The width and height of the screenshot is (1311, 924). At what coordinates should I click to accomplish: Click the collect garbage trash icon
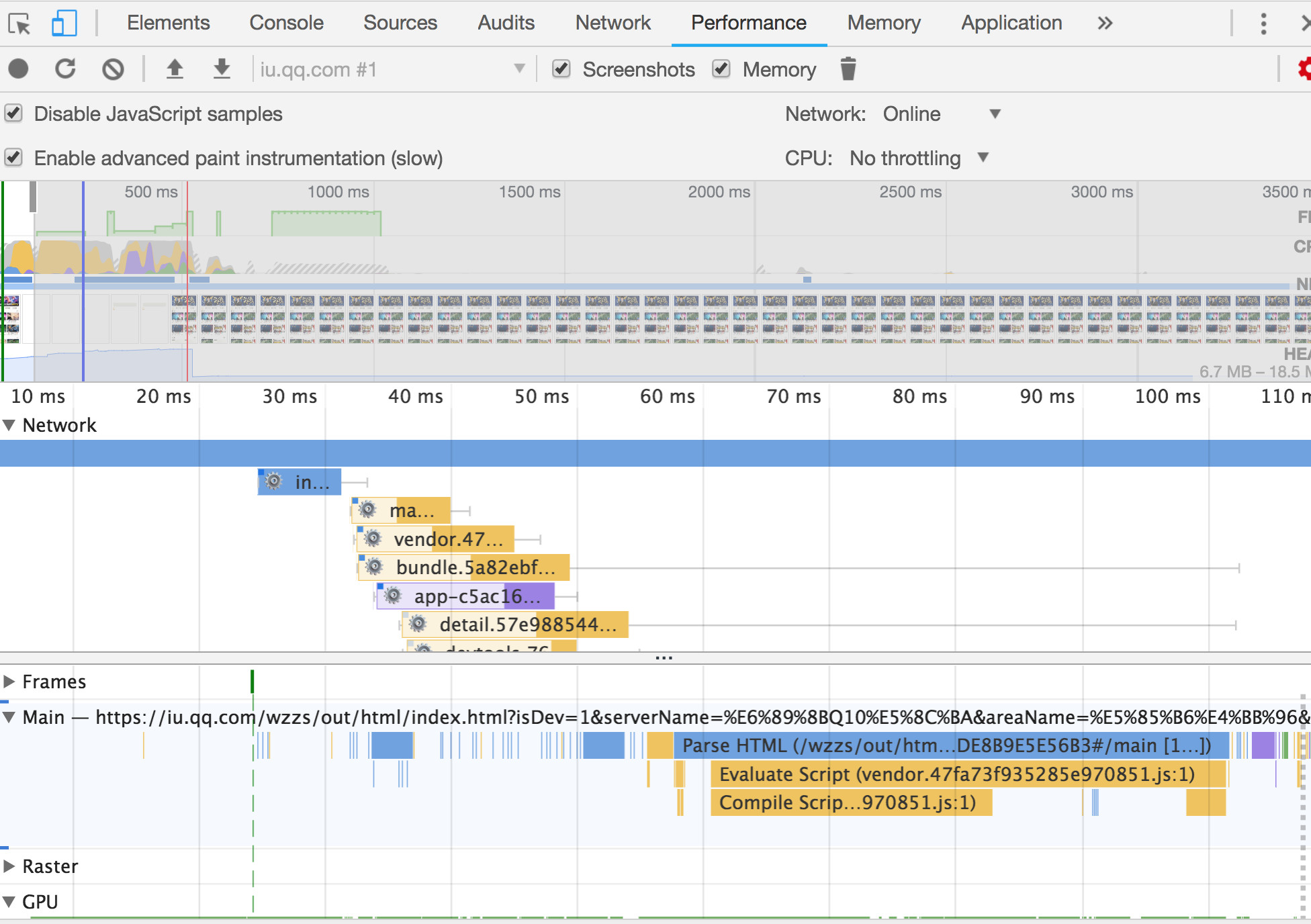848,69
